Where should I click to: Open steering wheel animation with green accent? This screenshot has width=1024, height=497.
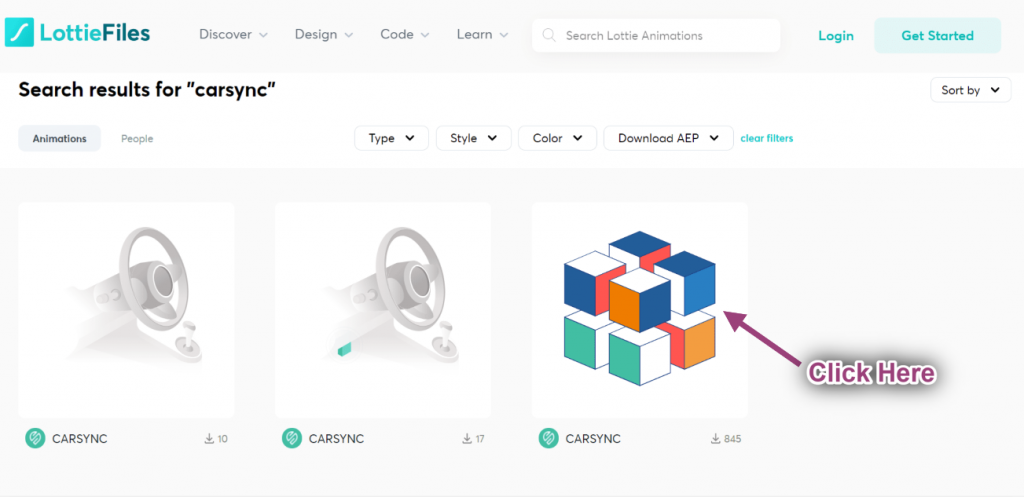(383, 310)
